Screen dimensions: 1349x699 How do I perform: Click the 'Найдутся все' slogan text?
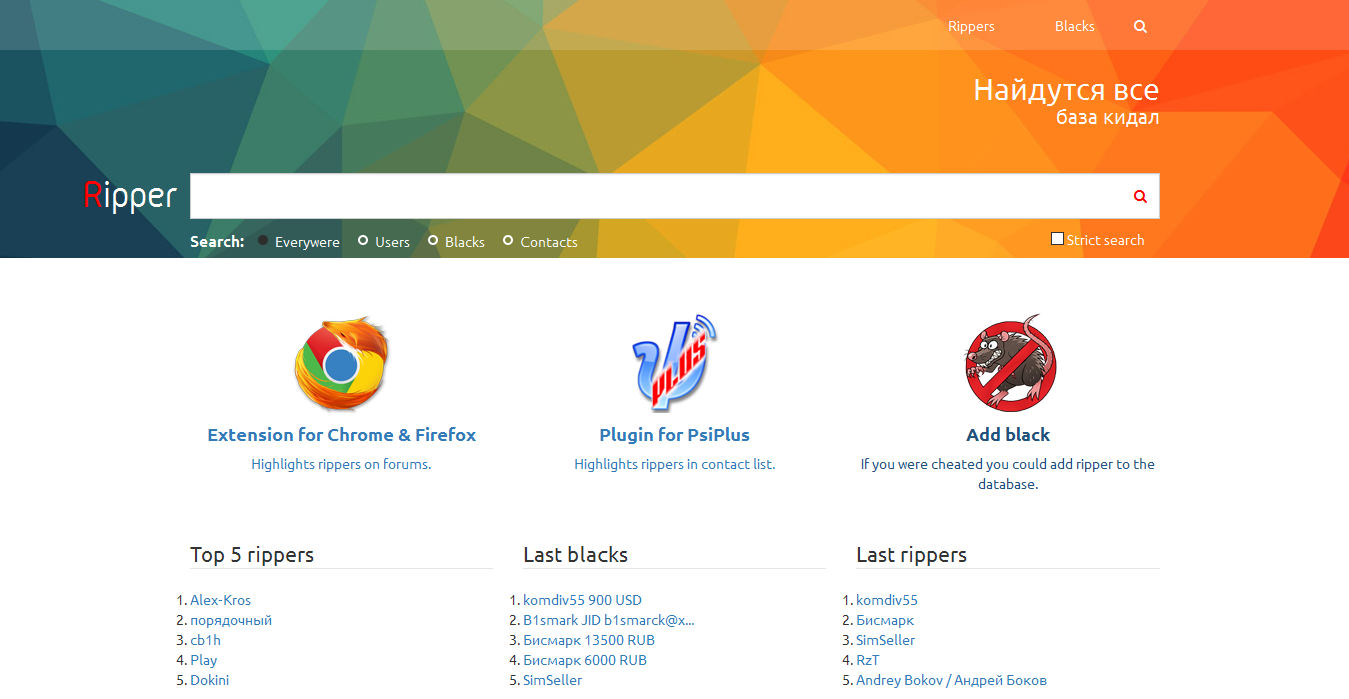pos(1066,90)
